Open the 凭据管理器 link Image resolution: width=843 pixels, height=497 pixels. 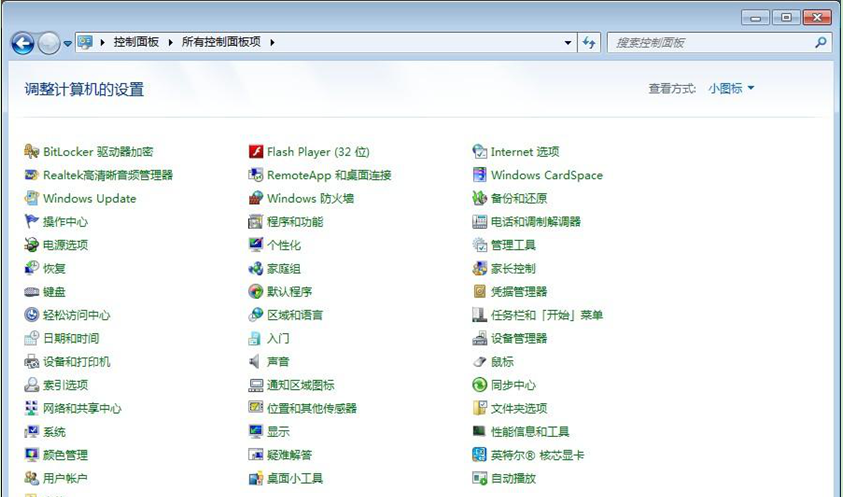click(x=519, y=292)
